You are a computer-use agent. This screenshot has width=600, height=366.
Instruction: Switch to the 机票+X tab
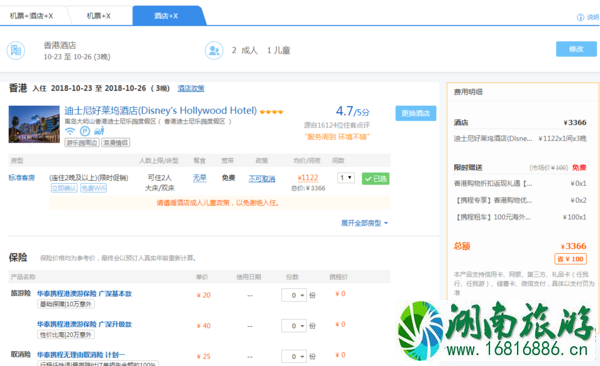pyautogui.click(x=99, y=16)
